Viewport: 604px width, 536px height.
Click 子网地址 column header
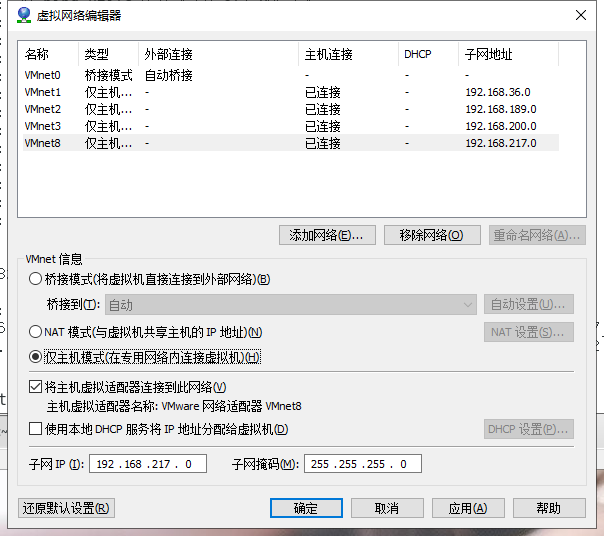(x=508, y=54)
